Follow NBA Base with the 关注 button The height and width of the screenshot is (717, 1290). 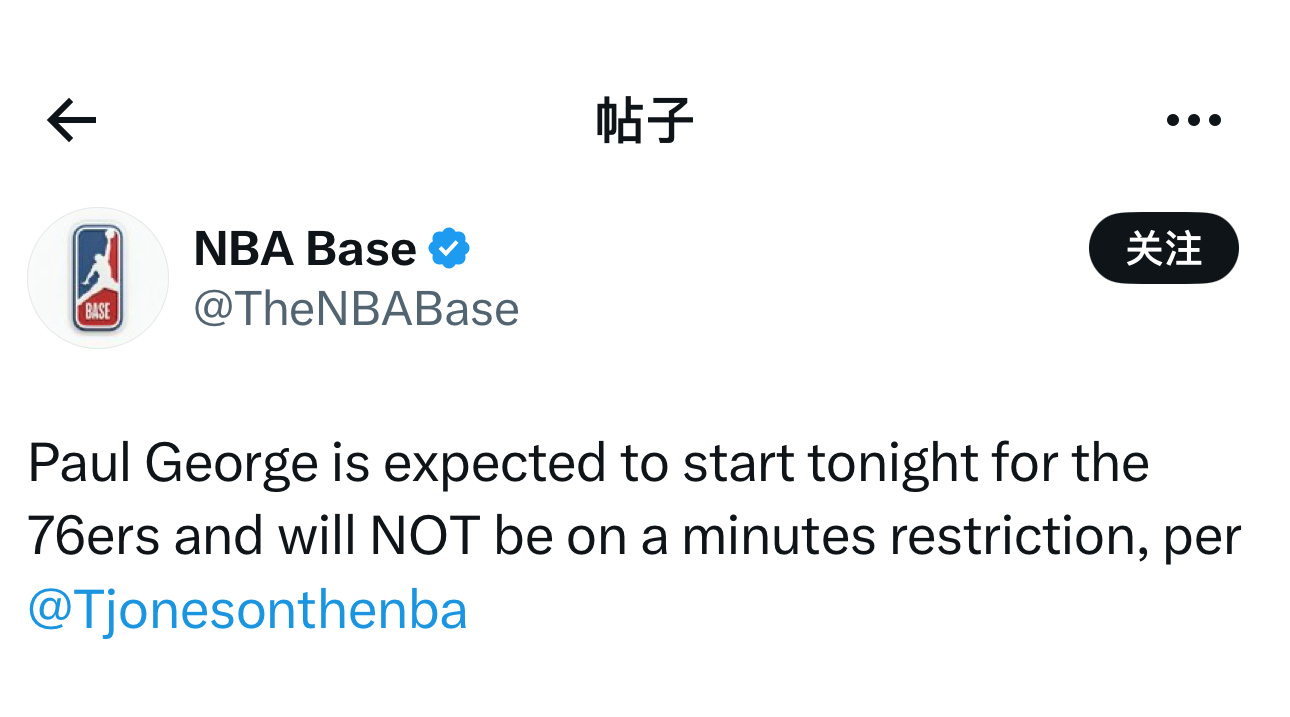tap(1163, 248)
